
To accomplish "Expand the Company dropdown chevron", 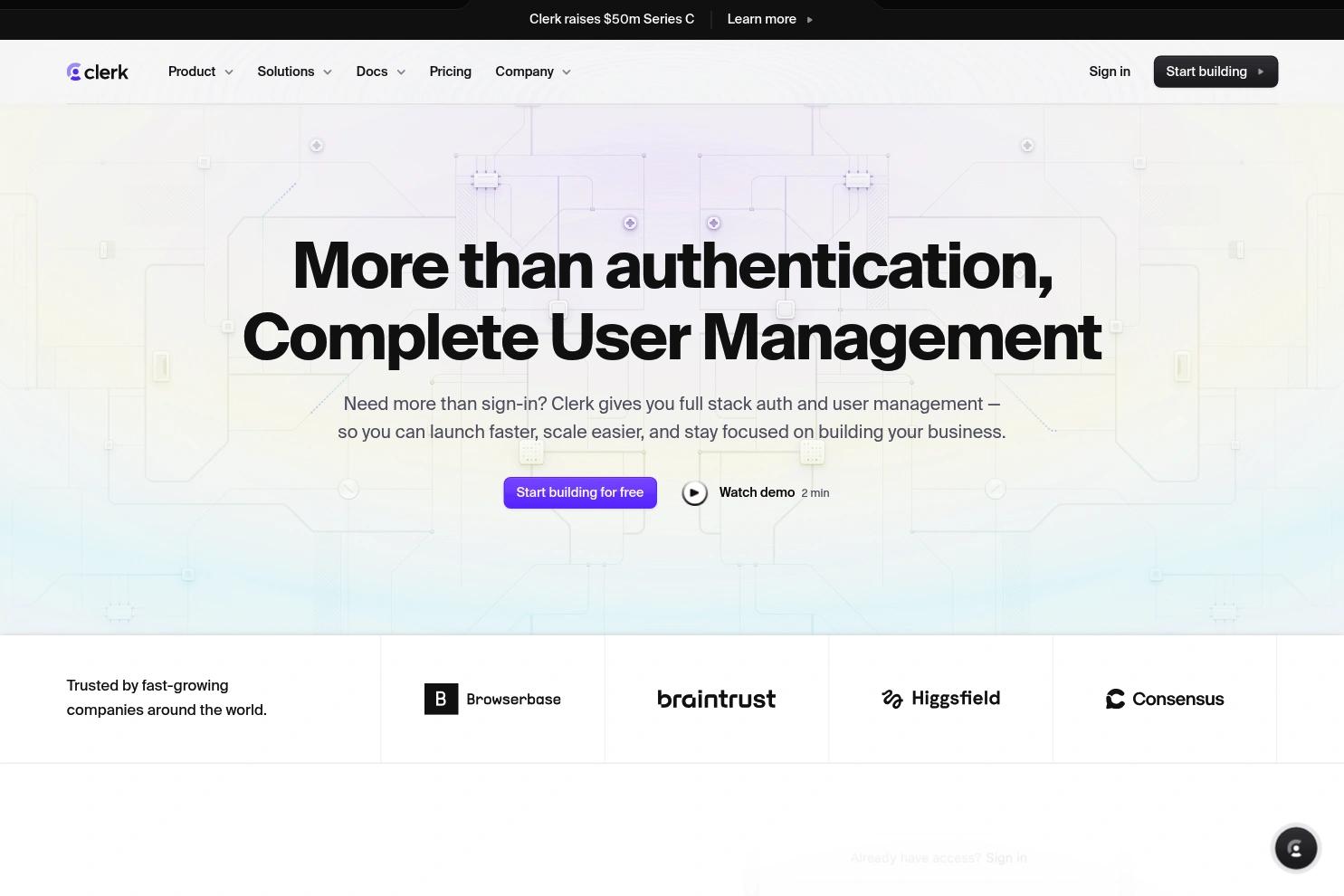I will click(567, 72).
